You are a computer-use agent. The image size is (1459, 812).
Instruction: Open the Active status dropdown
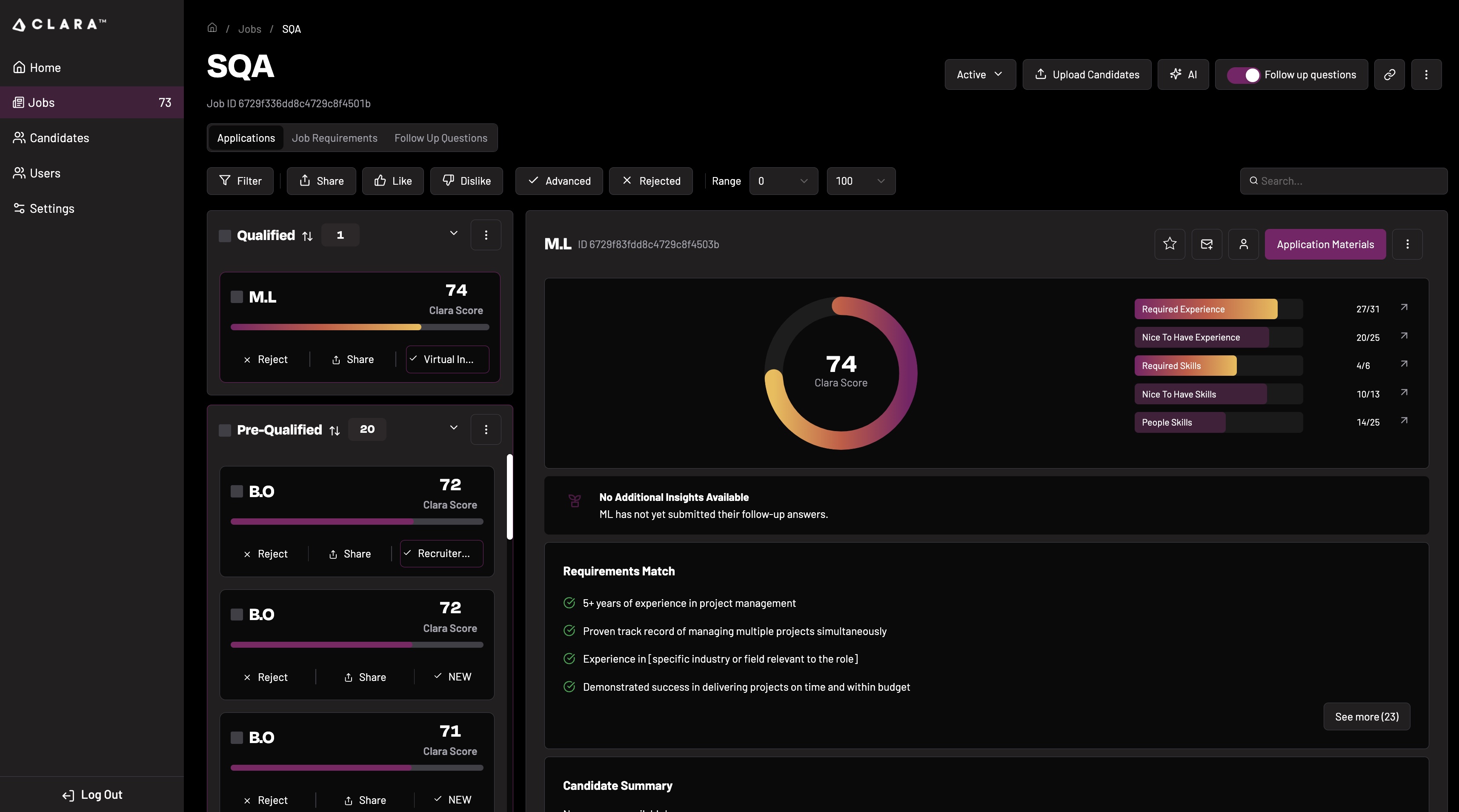coord(980,74)
